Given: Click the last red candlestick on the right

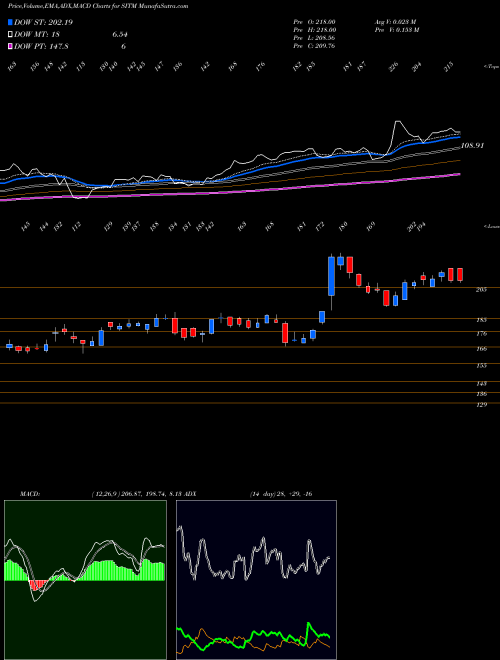Looking at the screenshot, I should 460,274.
